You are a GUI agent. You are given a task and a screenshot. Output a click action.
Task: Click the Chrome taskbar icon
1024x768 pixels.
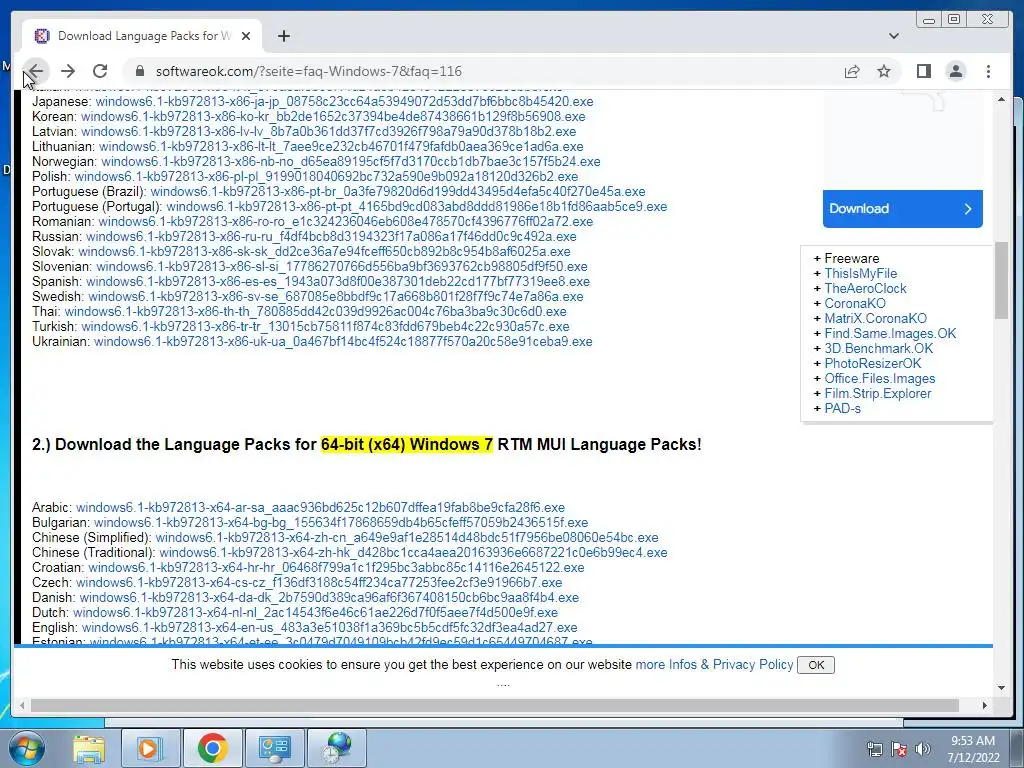212,748
